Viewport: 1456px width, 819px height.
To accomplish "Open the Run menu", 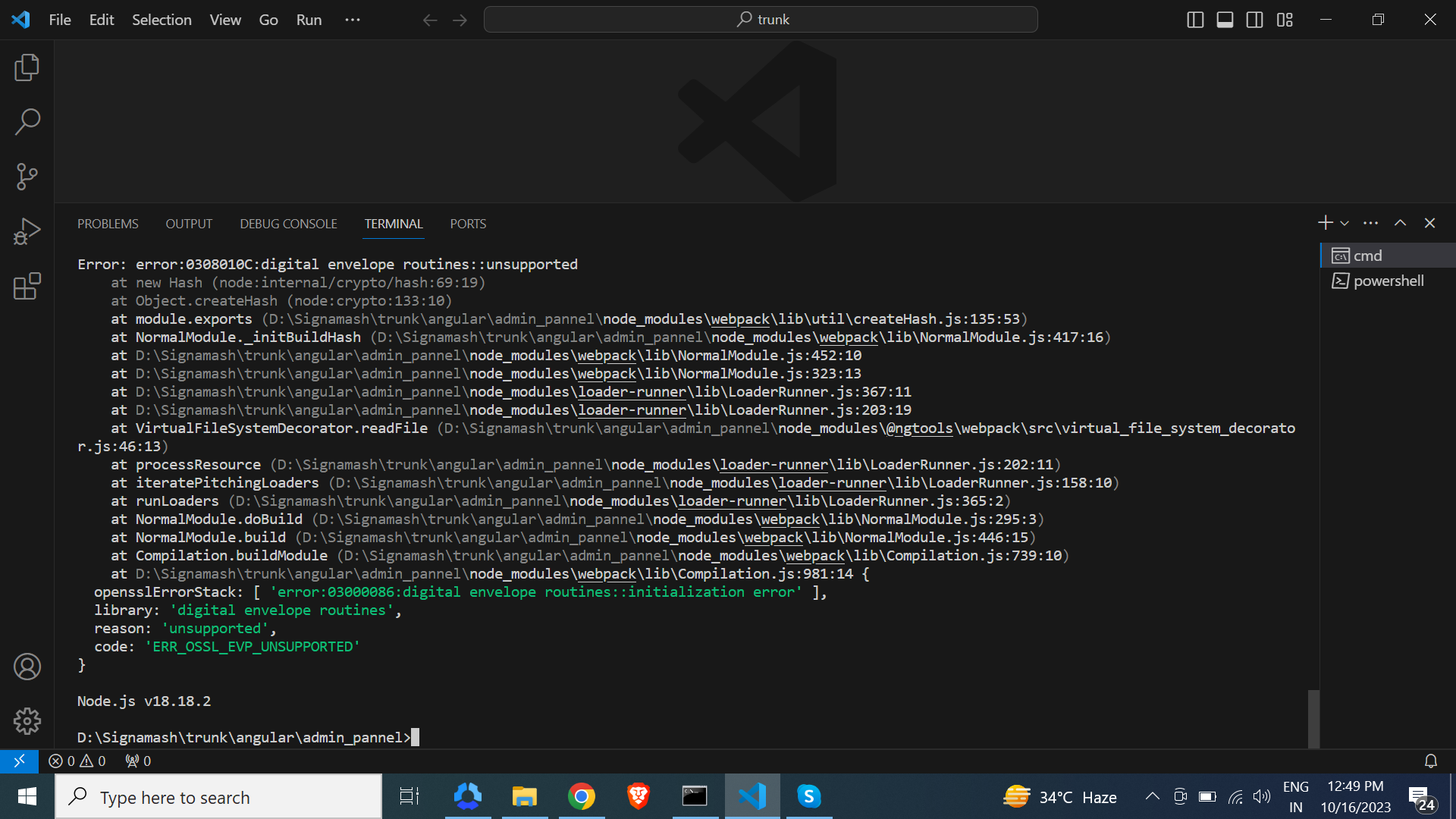I will click(x=309, y=20).
